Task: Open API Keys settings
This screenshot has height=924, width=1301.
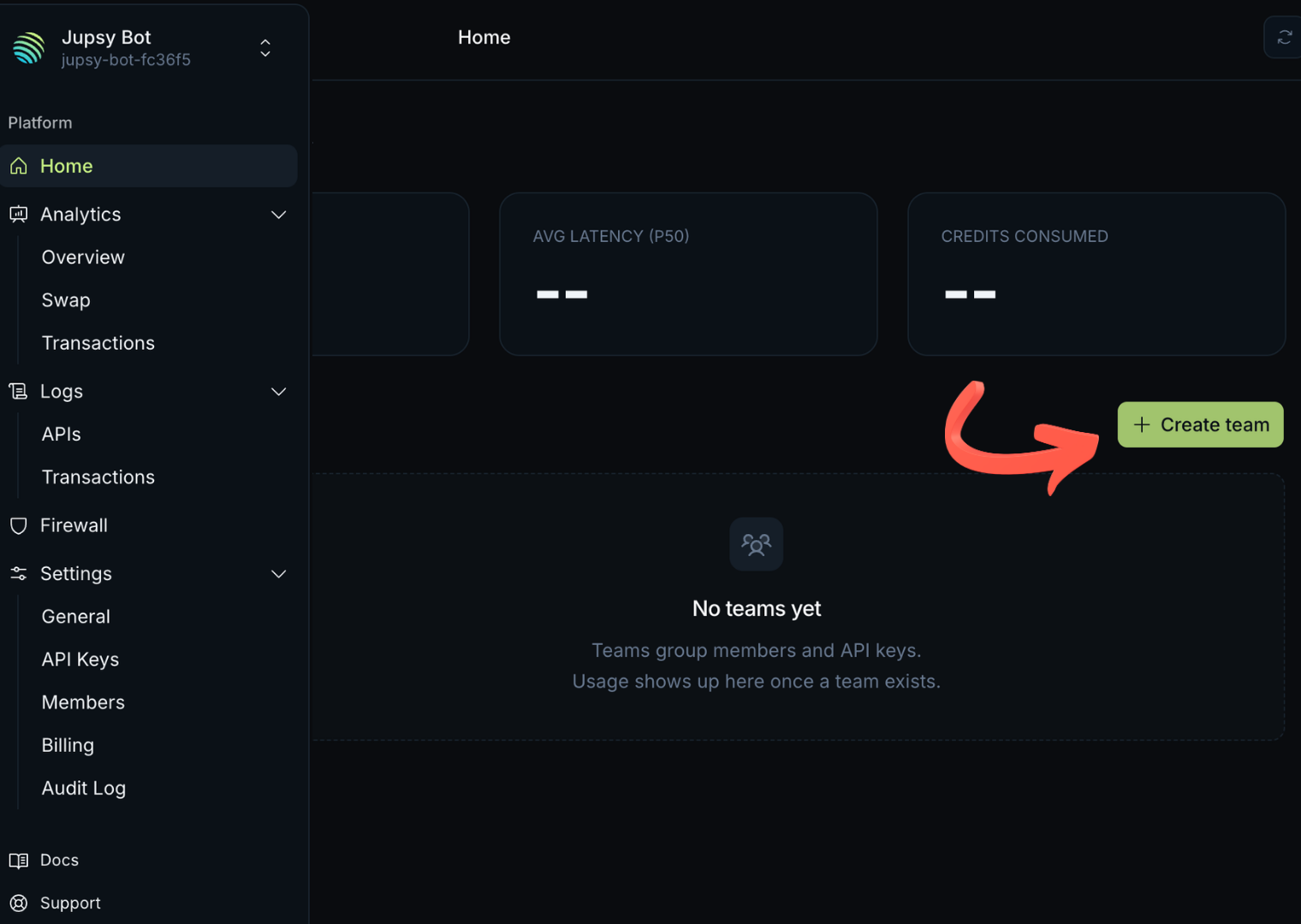Action: [x=80, y=660]
